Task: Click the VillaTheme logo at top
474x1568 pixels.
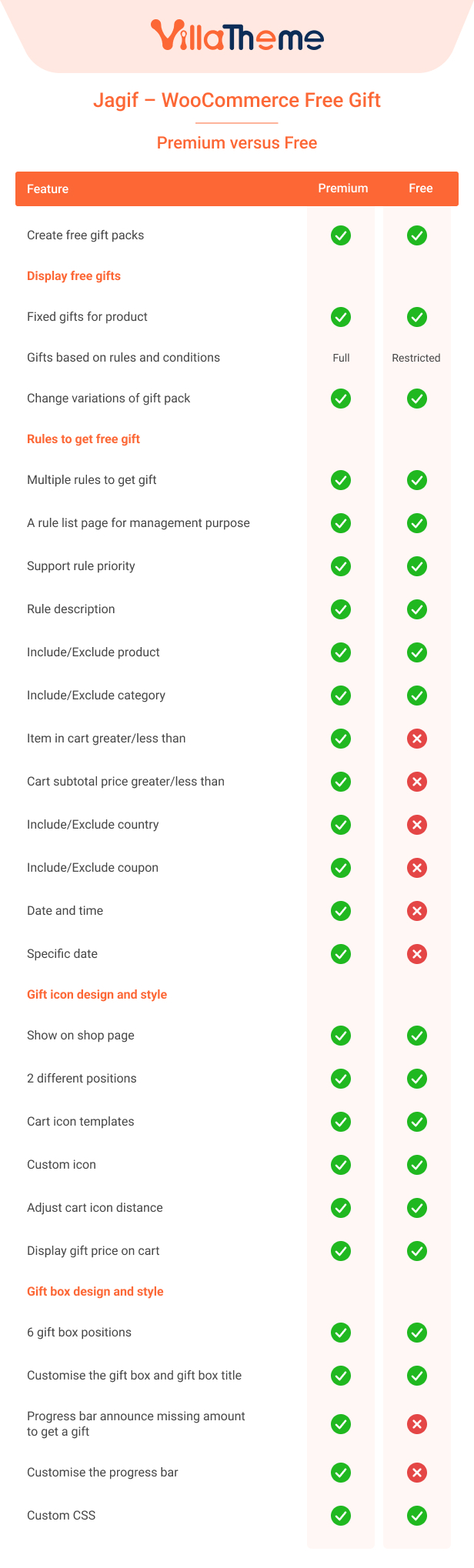Action: coord(237,36)
